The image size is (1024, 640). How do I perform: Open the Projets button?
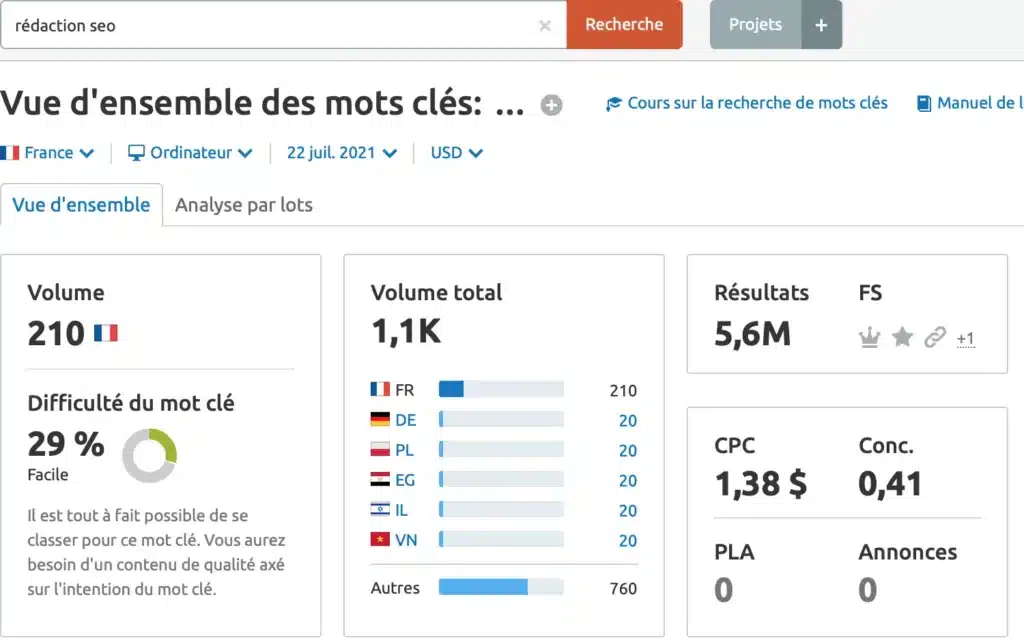[755, 25]
